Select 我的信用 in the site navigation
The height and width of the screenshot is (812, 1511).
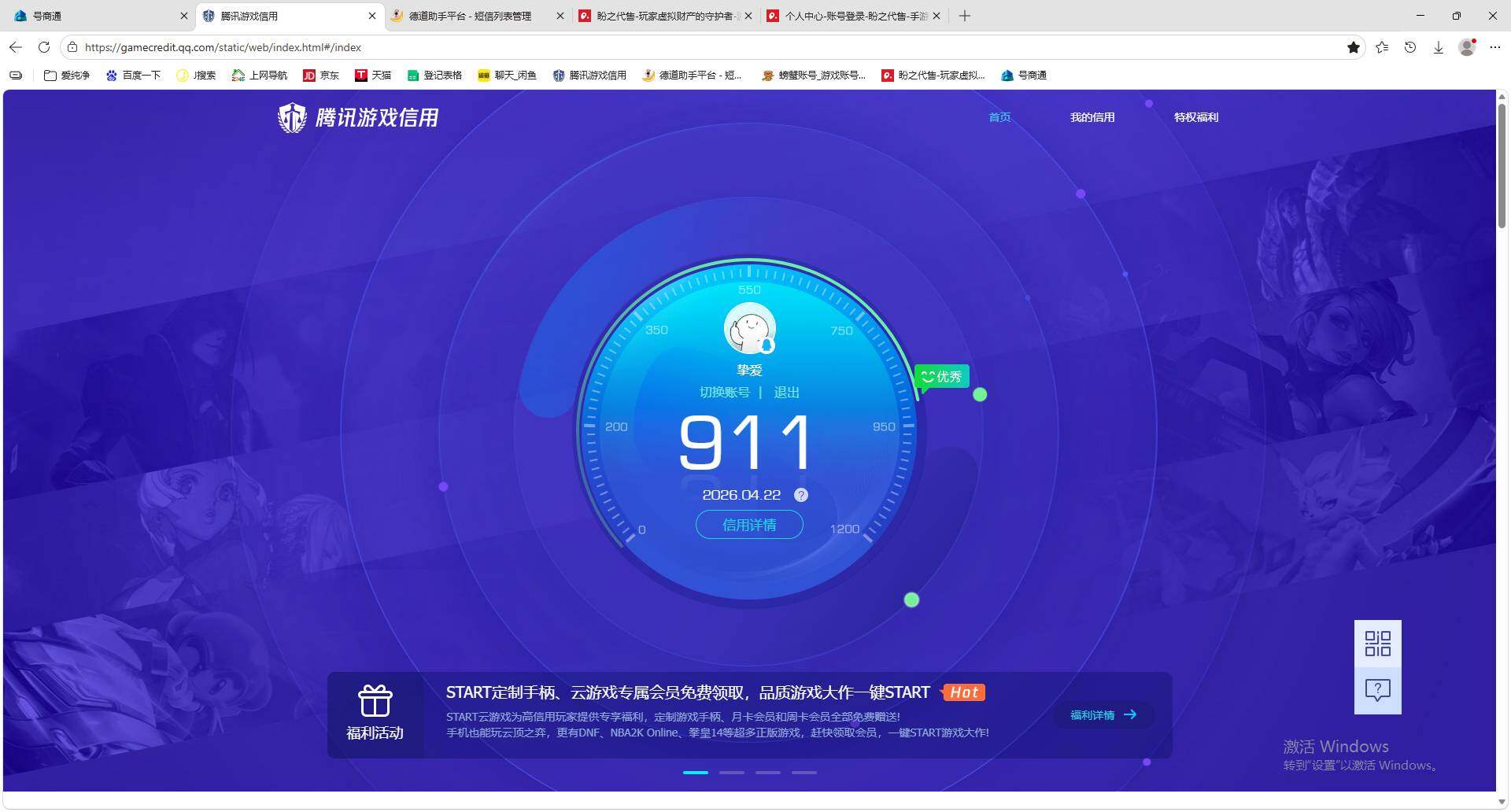[x=1092, y=117]
